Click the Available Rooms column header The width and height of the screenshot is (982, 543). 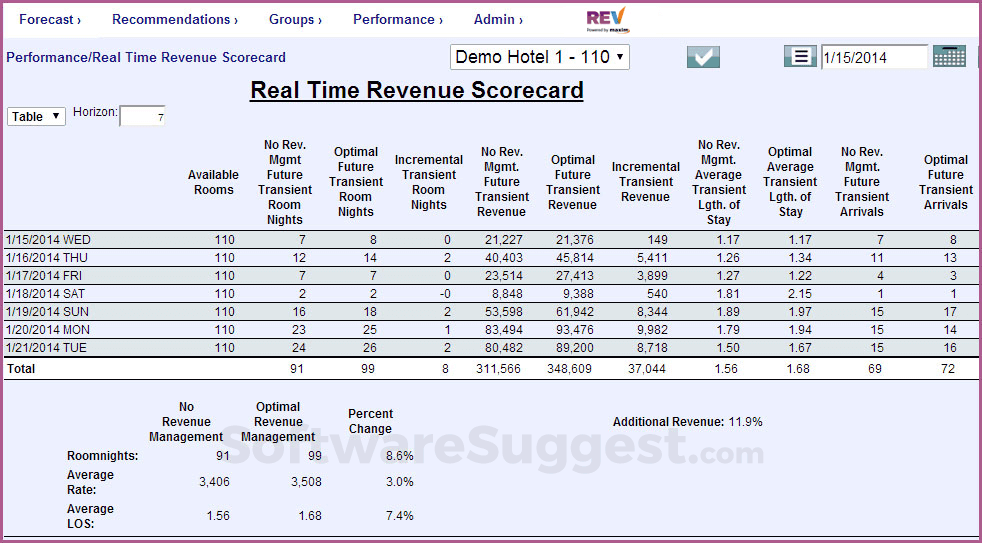[x=214, y=182]
